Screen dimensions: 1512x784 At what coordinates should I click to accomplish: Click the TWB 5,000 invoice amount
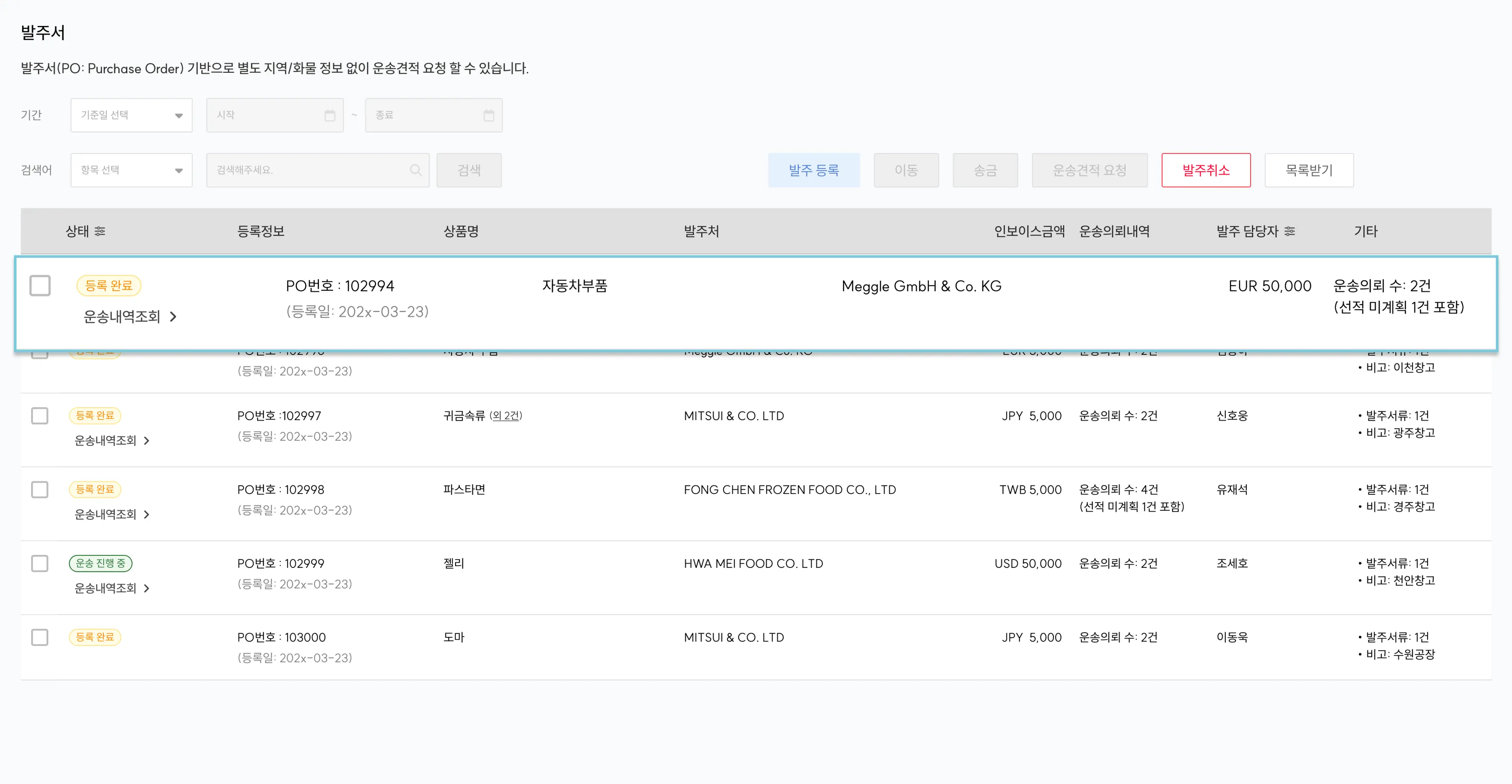(x=1031, y=490)
